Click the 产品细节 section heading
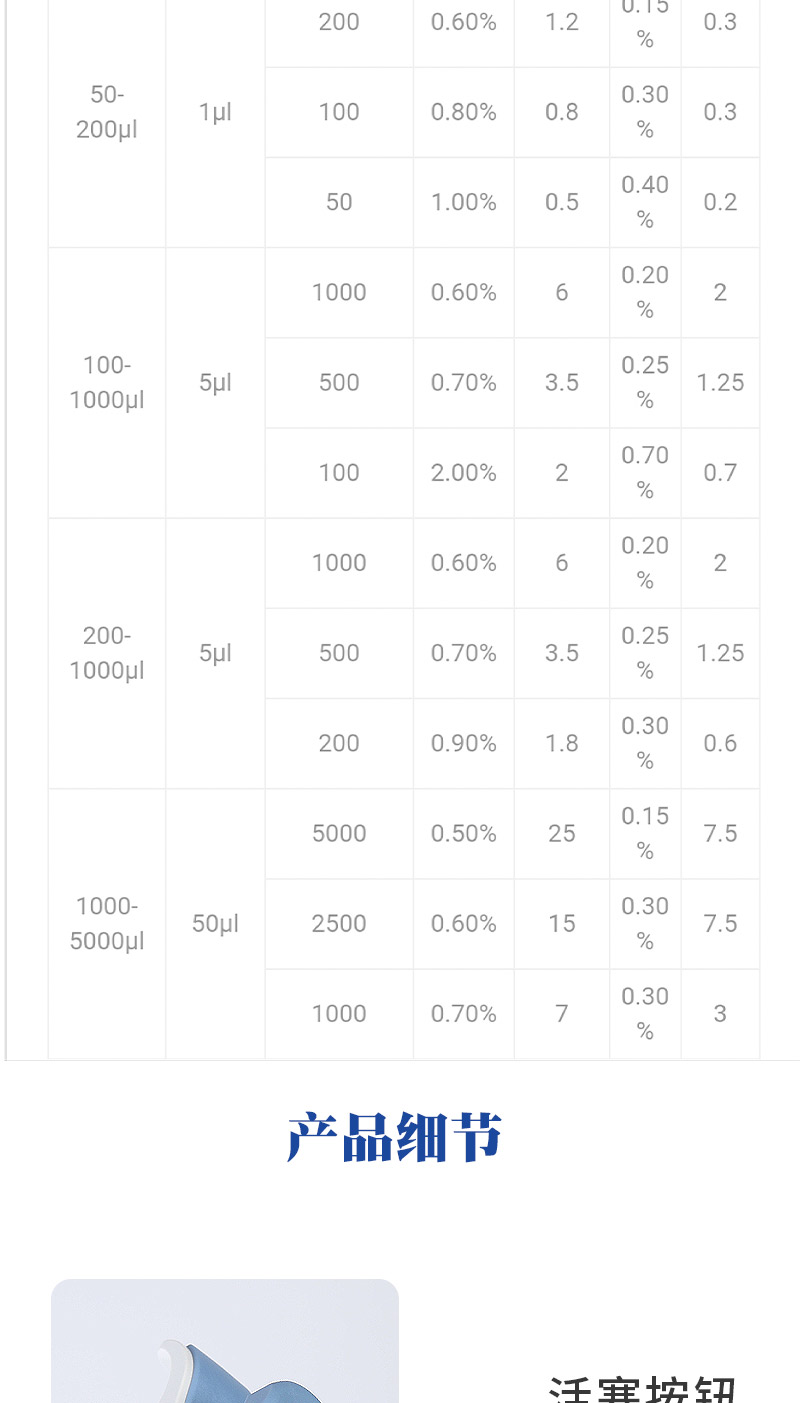 394,1137
